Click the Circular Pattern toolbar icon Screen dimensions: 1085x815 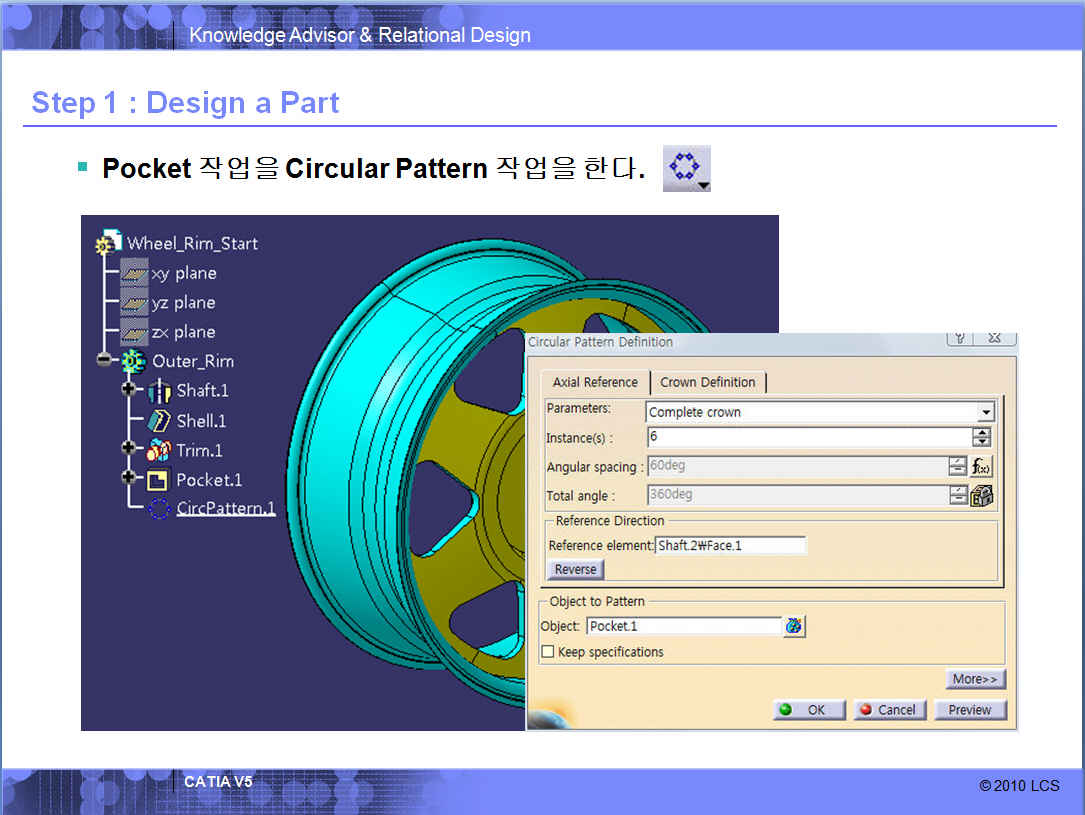tap(686, 168)
